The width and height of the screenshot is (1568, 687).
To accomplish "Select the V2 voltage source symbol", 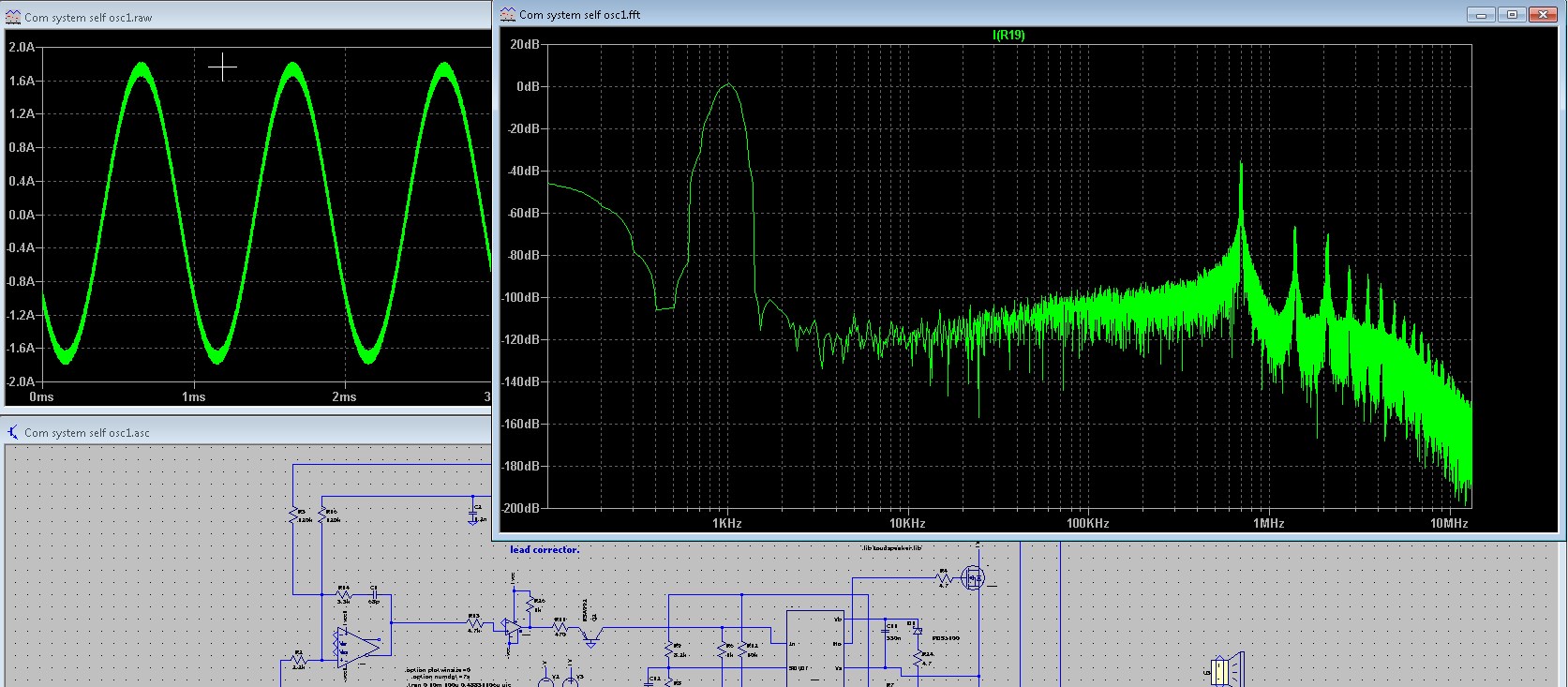I will [x=545, y=680].
